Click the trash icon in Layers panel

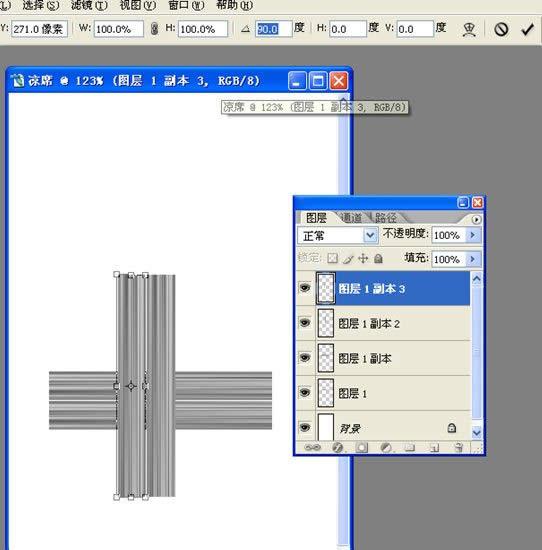(458, 447)
